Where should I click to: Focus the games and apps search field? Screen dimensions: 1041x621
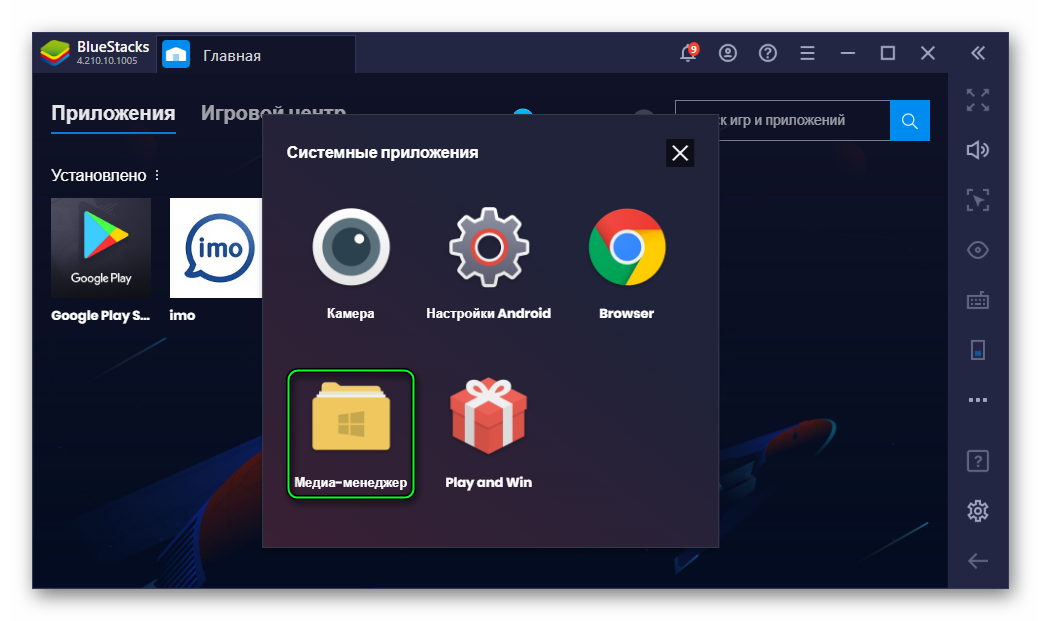tap(783, 121)
